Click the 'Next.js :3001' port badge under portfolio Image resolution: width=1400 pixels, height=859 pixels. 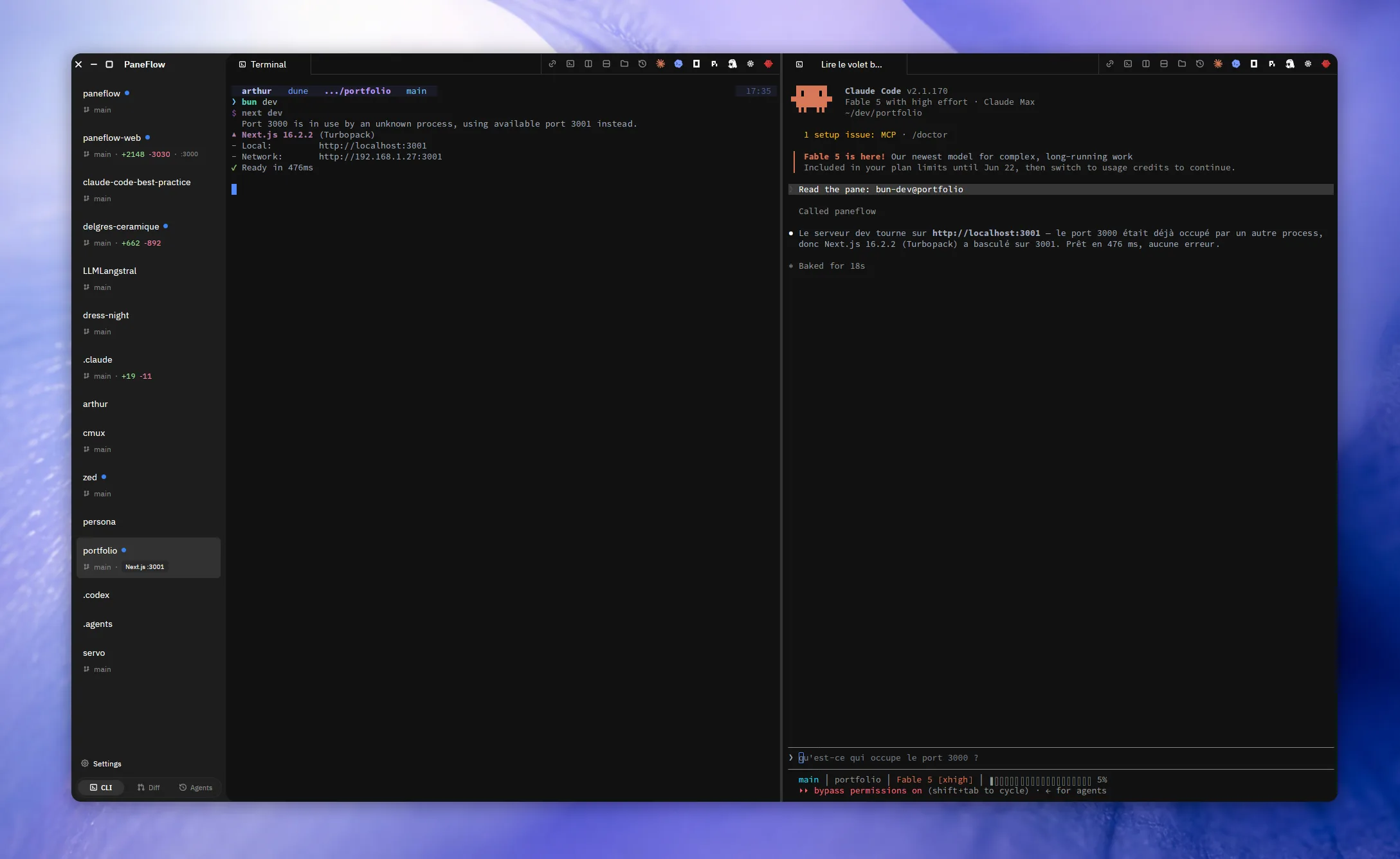click(145, 567)
